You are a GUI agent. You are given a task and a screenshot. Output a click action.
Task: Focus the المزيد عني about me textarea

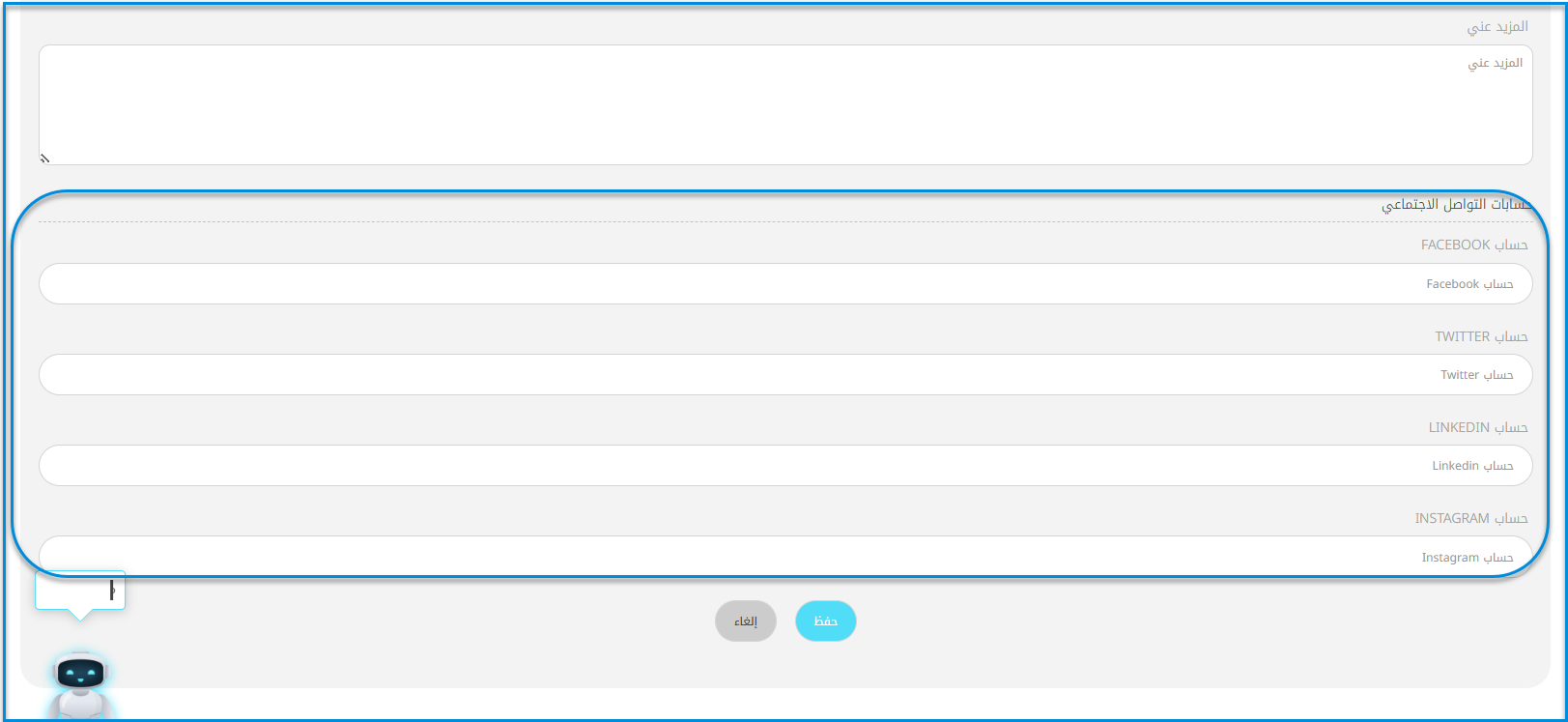tap(785, 104)
